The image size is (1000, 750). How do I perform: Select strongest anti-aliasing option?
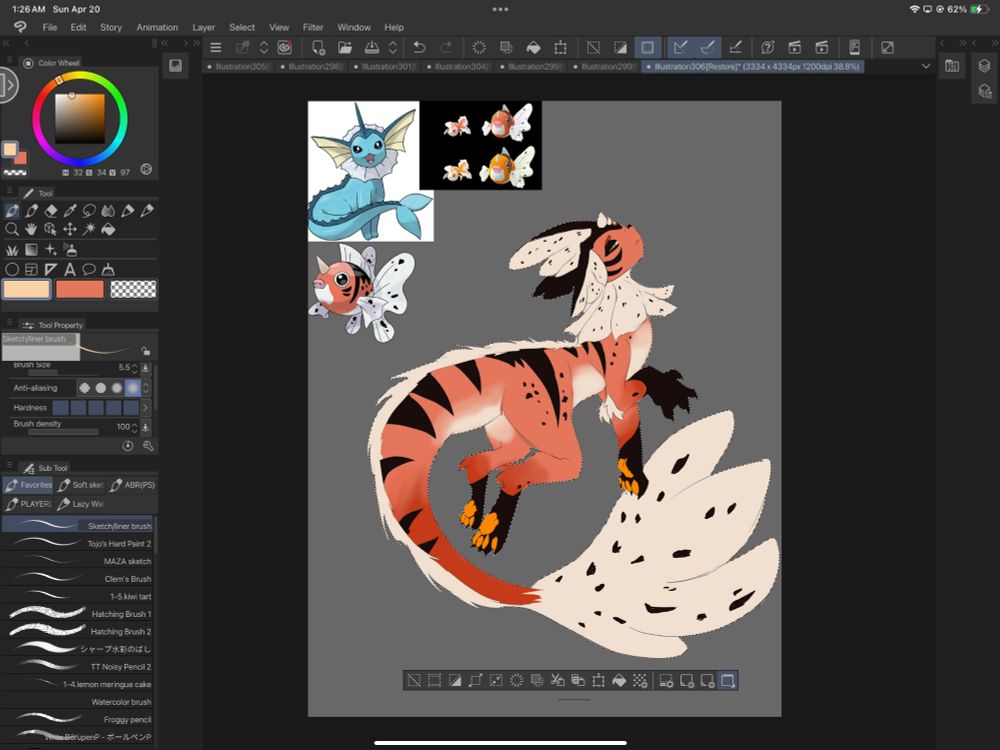133,388
